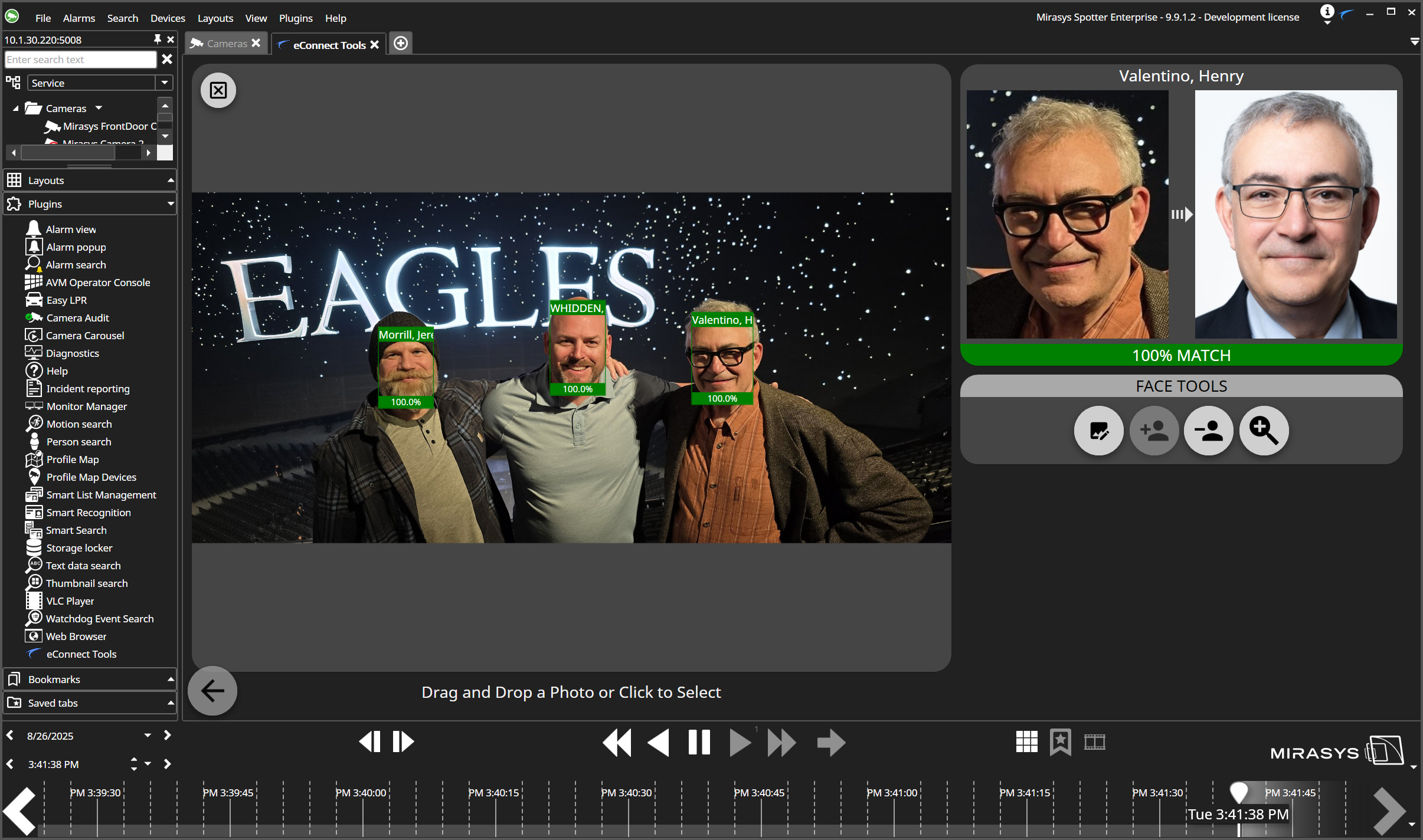1423x840 pixels.
Task: Pause playback with the pause button
Action: [x=699, y=742]
